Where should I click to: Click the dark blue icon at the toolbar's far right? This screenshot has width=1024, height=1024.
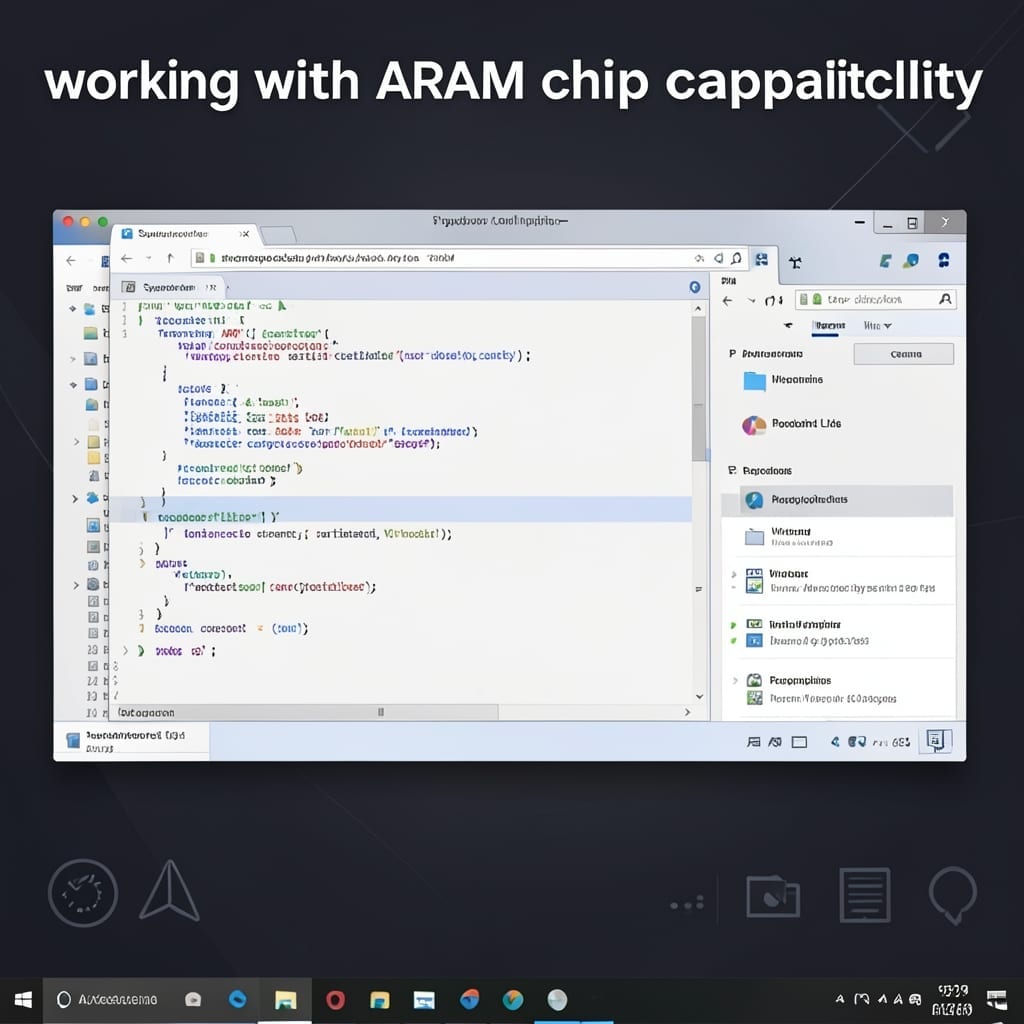(x=944, y=261)
